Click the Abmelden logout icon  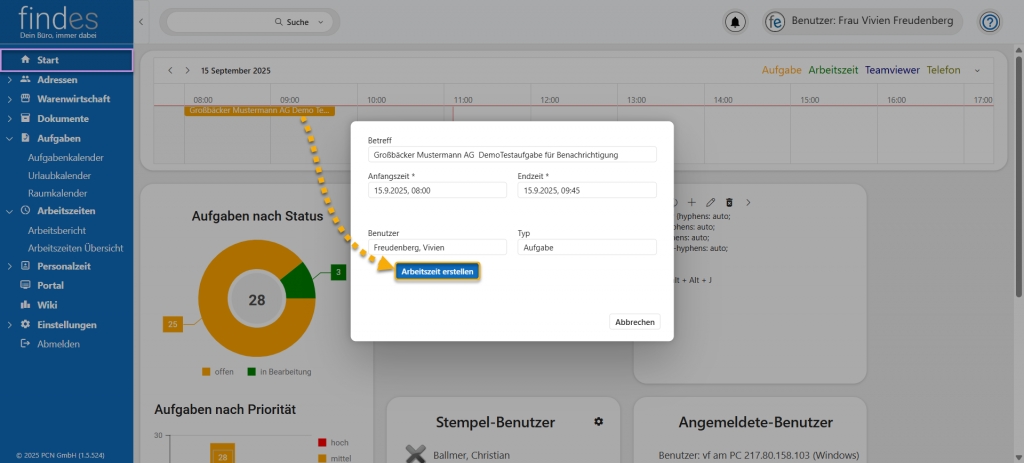pyautogui.click(x=25, y=343)
